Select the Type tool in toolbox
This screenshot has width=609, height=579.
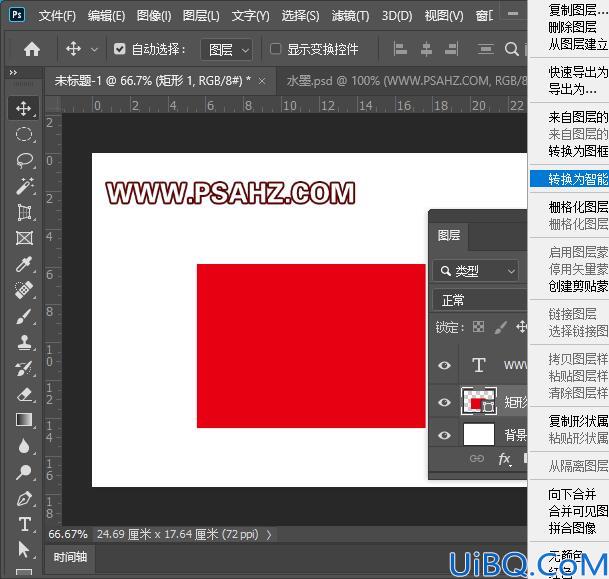coord(24,524)
